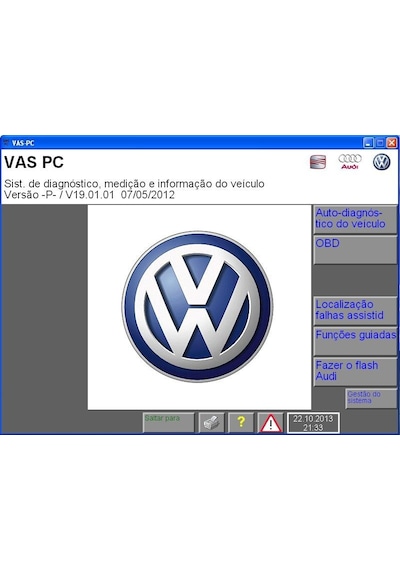Open help with yellow question mark
The image size is (400, 570).
pyautogui.click(x=241, y=423)
